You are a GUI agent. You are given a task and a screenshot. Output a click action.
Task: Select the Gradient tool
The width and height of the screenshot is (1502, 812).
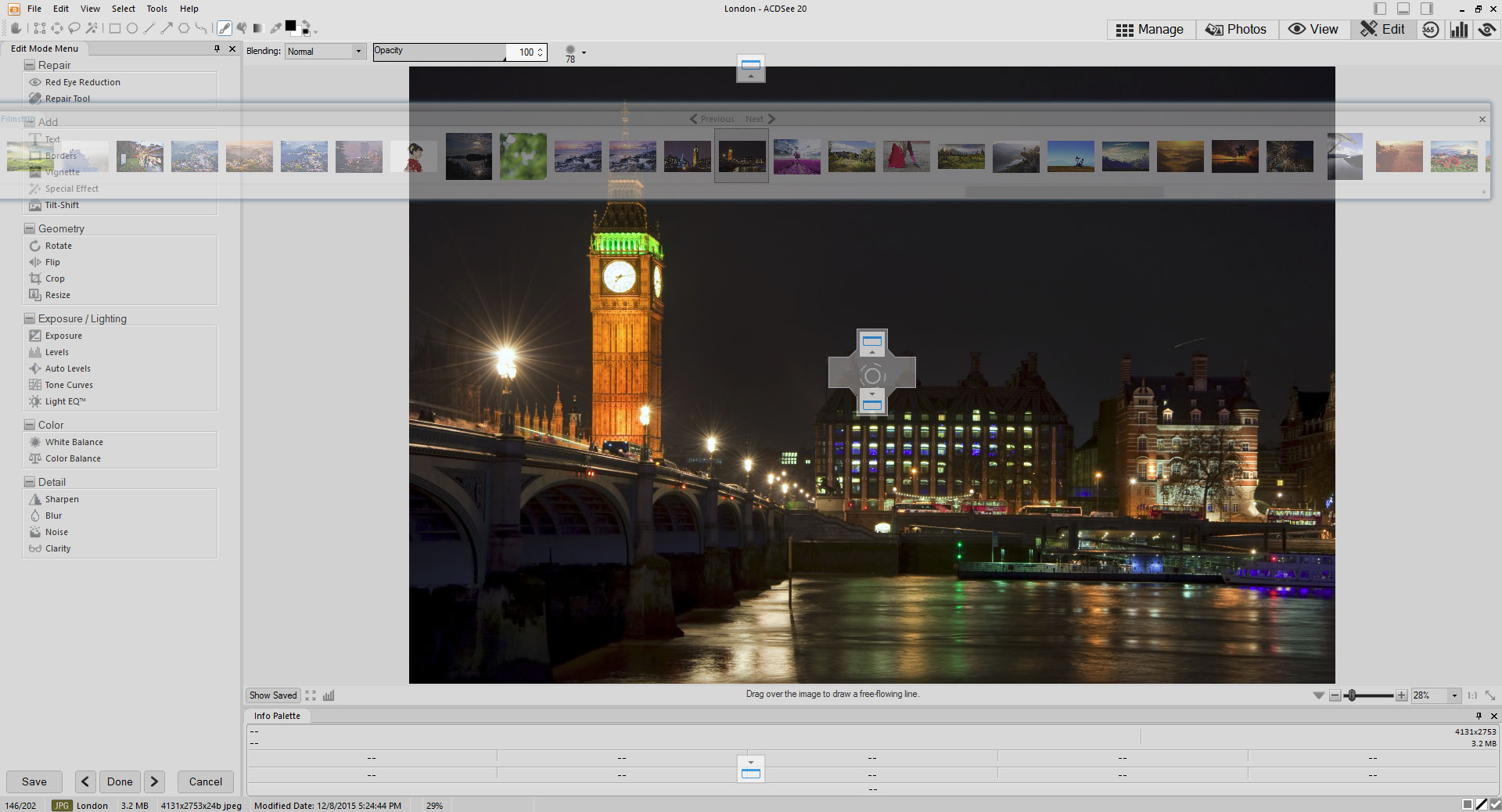258,28
